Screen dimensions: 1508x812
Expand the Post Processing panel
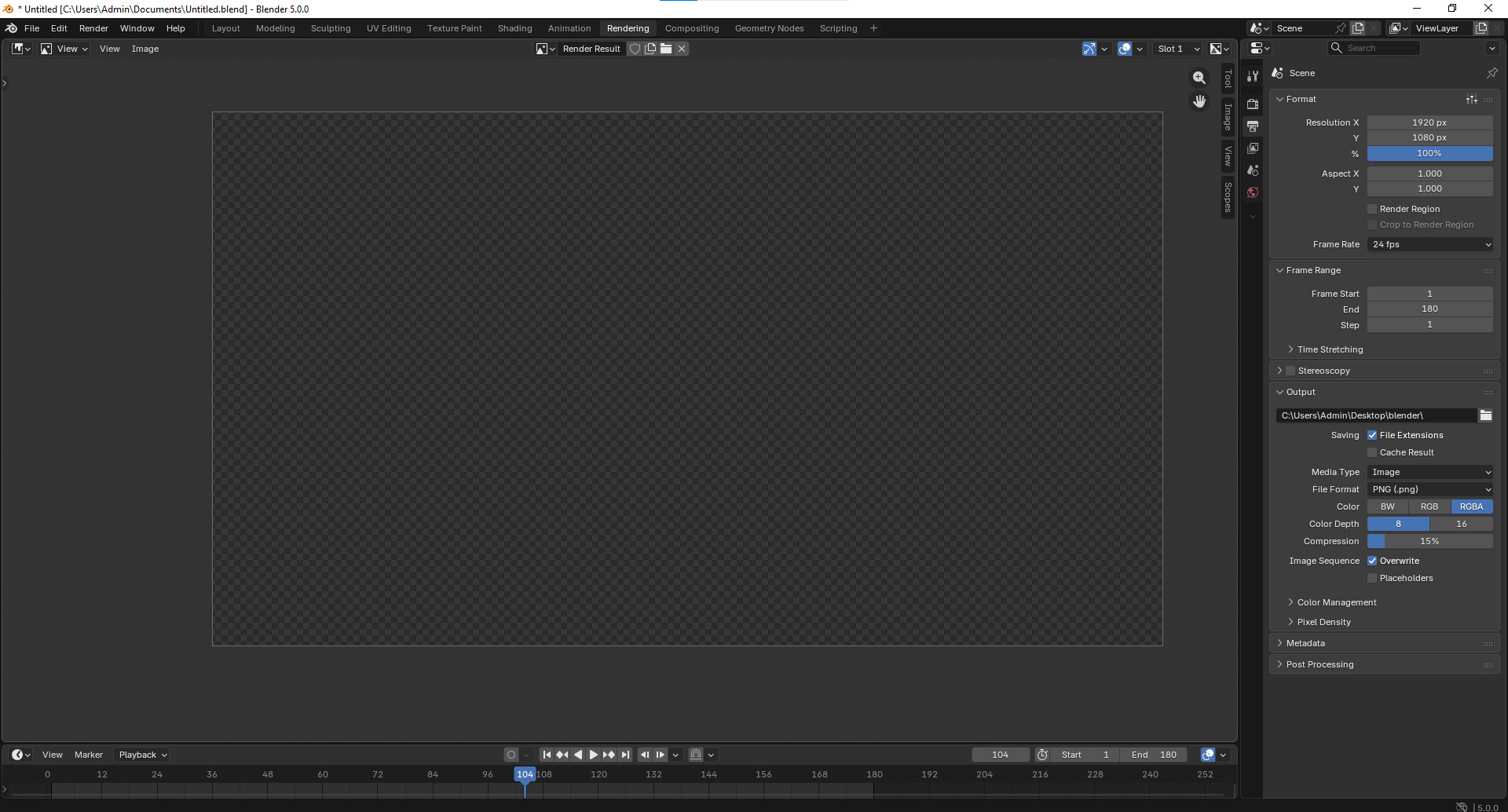point(1319,664)
